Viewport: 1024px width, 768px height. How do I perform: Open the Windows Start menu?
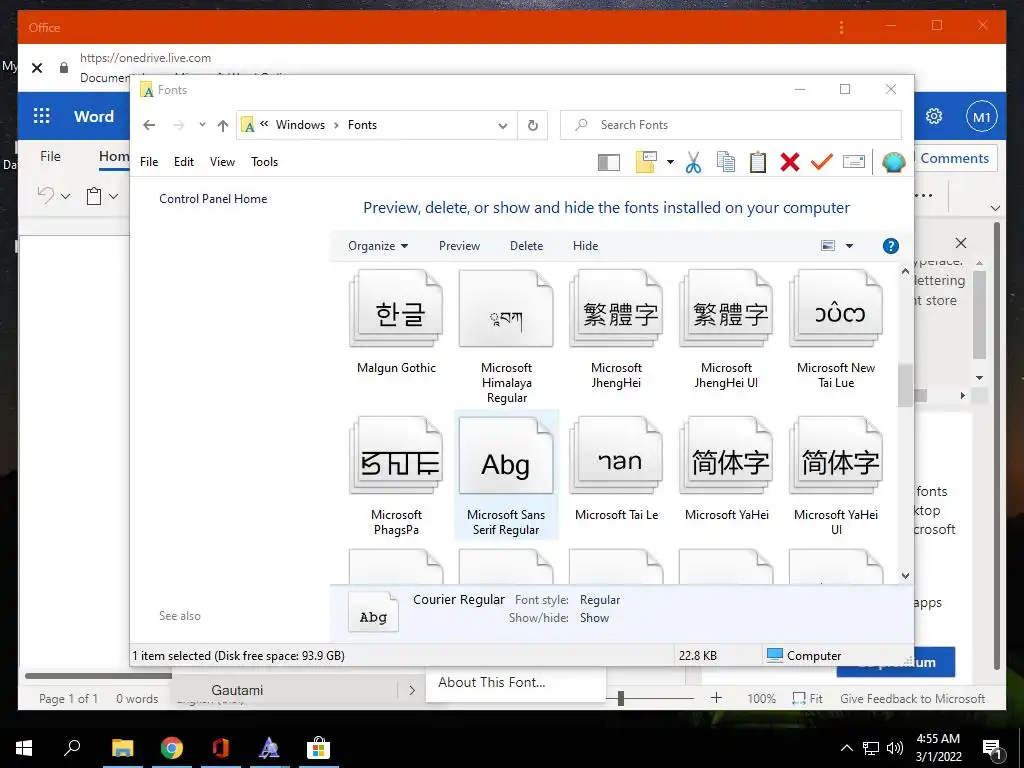point(24,748)
